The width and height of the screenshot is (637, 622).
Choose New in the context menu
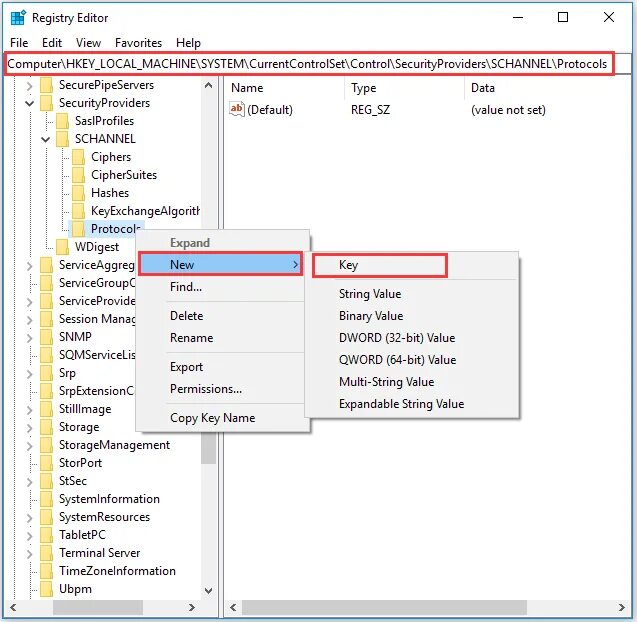point(221,264)
